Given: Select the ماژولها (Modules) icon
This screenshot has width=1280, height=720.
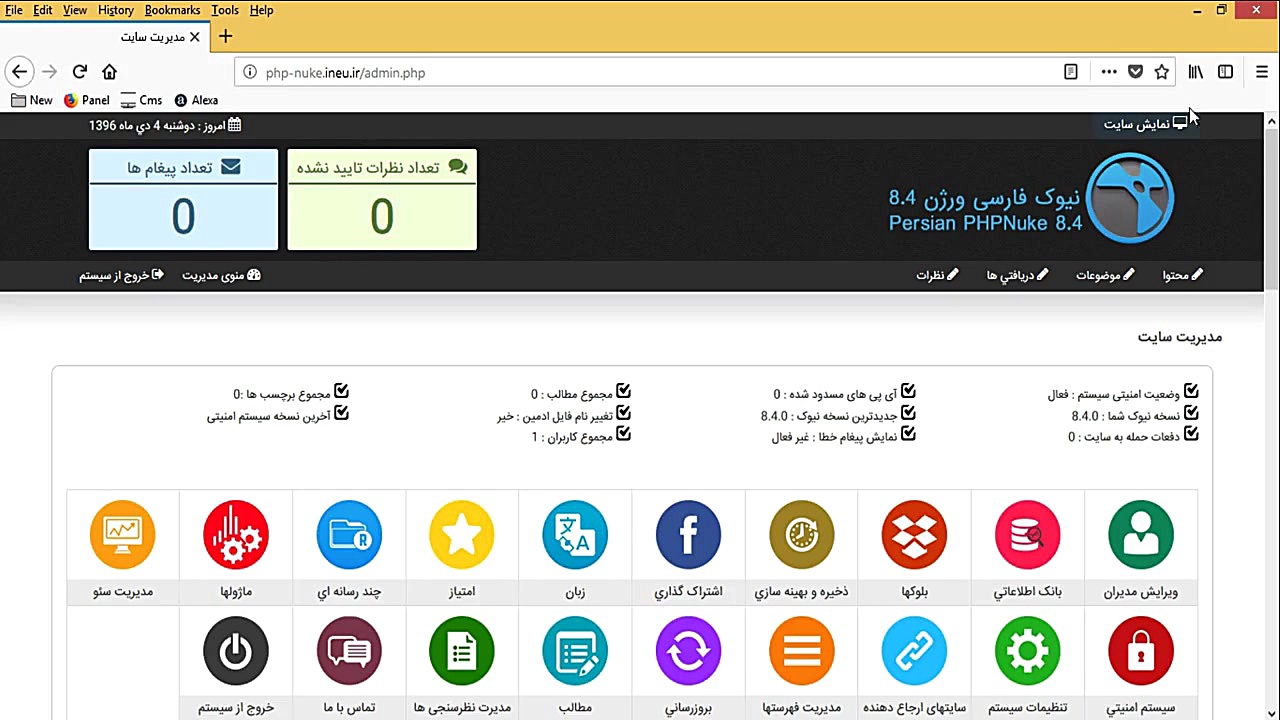Looking at the screenshot, I should [235, 534].
